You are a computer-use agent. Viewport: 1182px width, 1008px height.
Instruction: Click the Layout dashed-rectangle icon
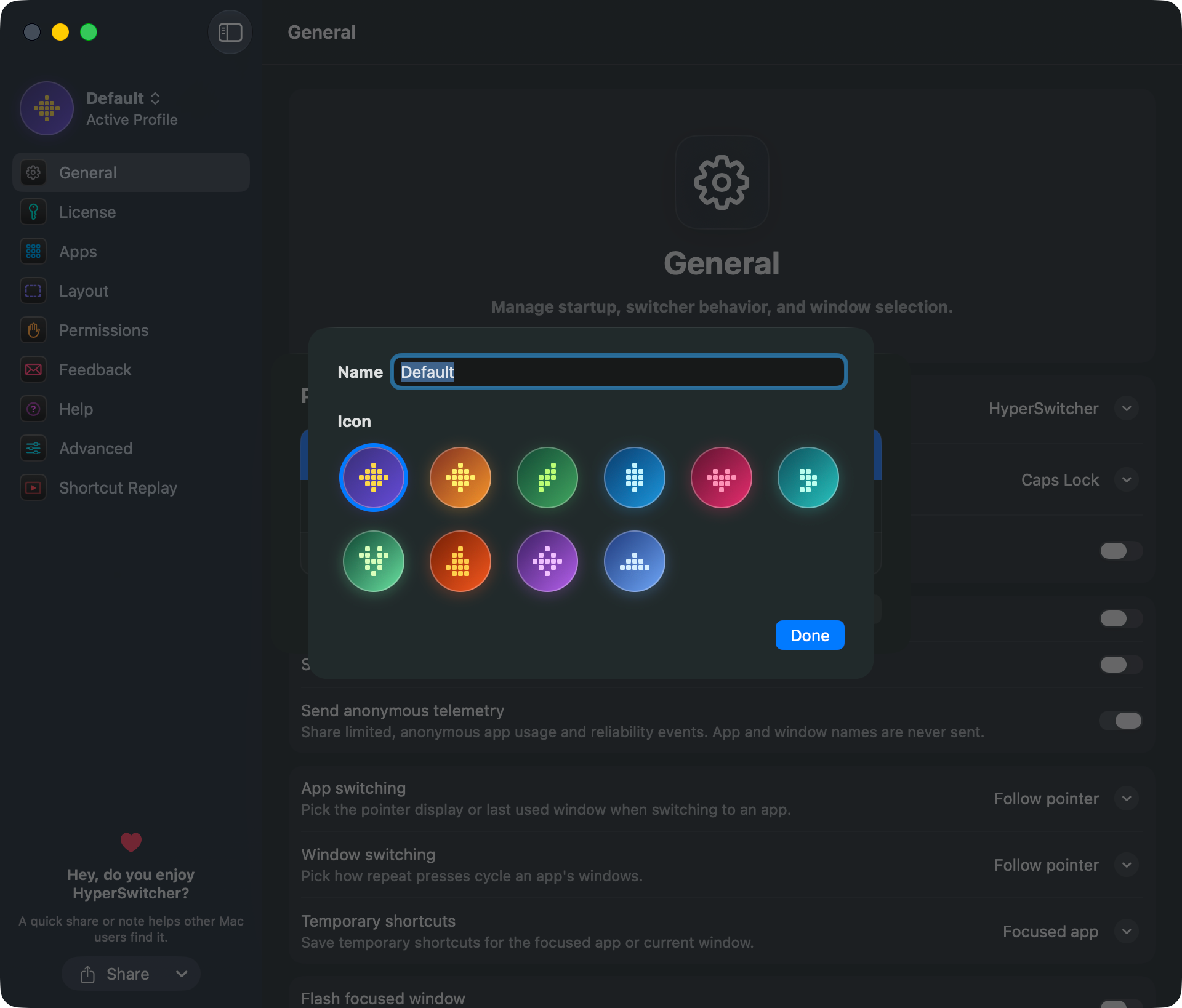point(33,291)
